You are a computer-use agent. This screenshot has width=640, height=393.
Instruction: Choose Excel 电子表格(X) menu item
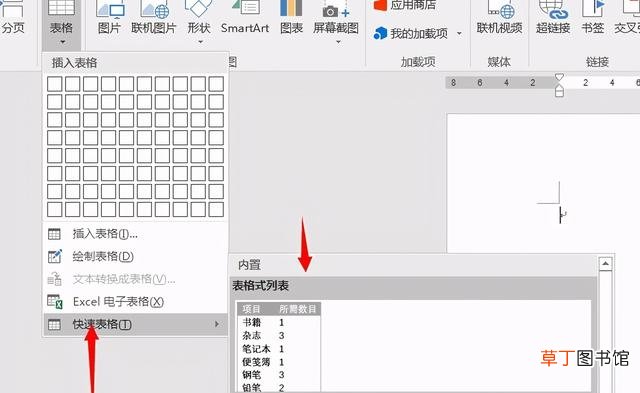pos(135,302)
